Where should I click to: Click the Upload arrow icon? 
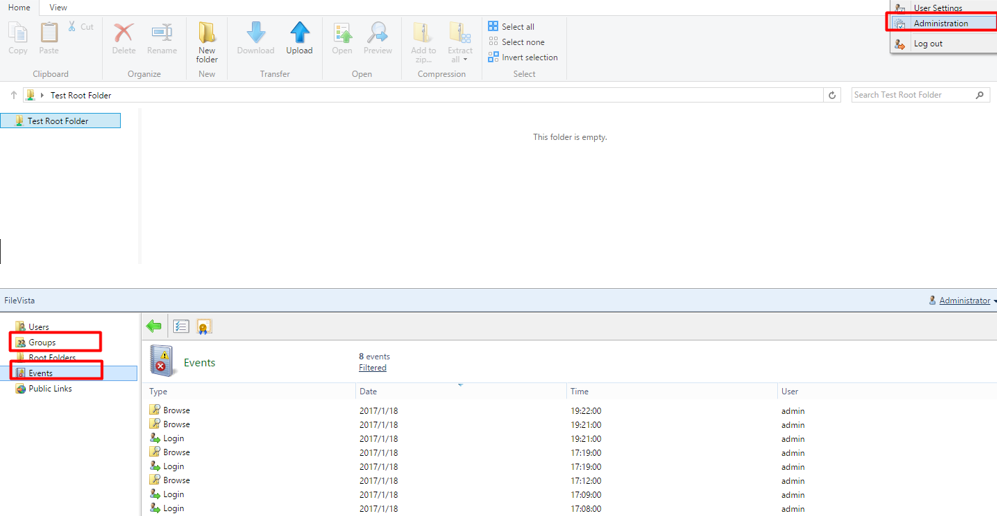[x=299, y=32]
